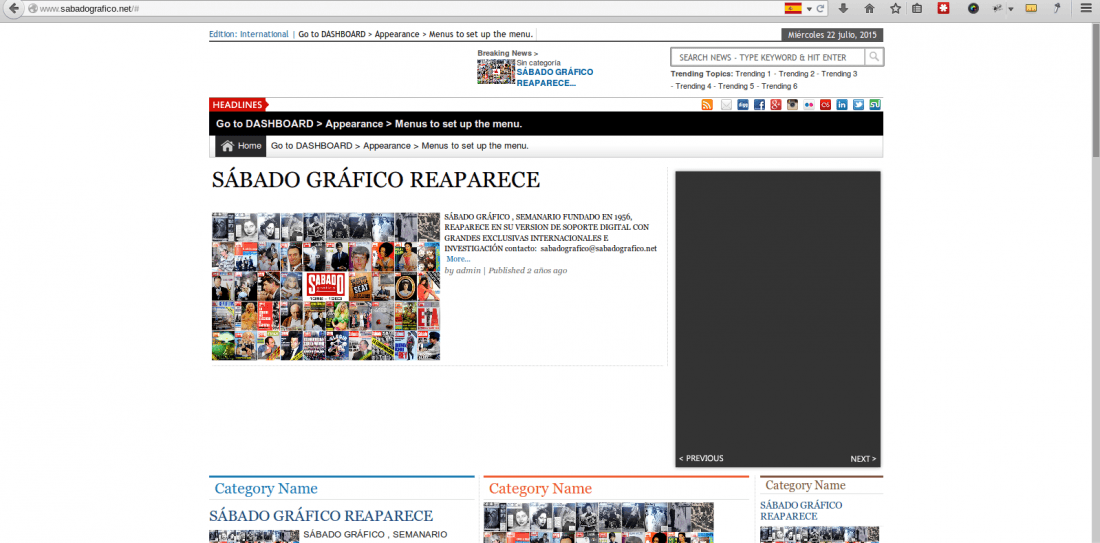Select Trending 1 topic
The height and width of the screenshot is (543, 1100).
pyautogui.click(x=753, y=74)
